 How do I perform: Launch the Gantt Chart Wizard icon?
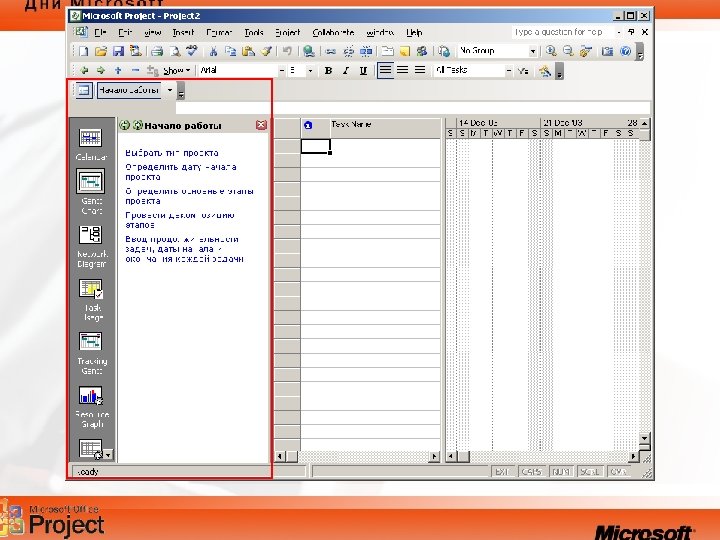point(545,71)
